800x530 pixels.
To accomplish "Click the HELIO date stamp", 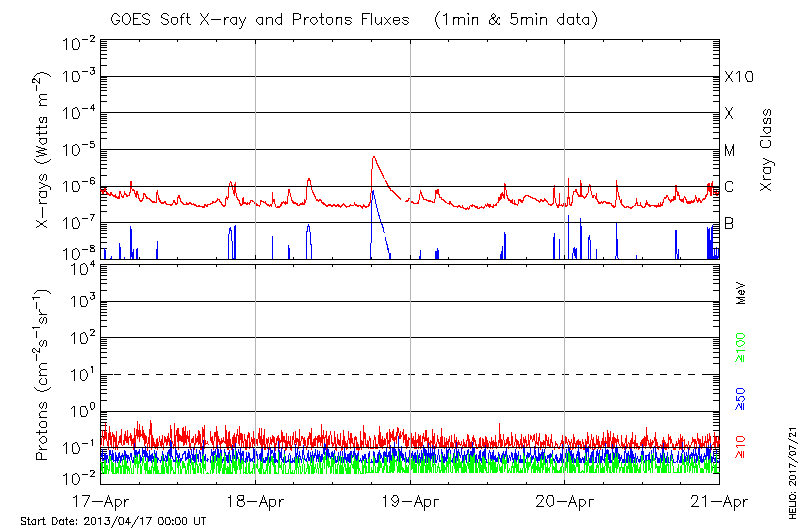I will [790, 478].
